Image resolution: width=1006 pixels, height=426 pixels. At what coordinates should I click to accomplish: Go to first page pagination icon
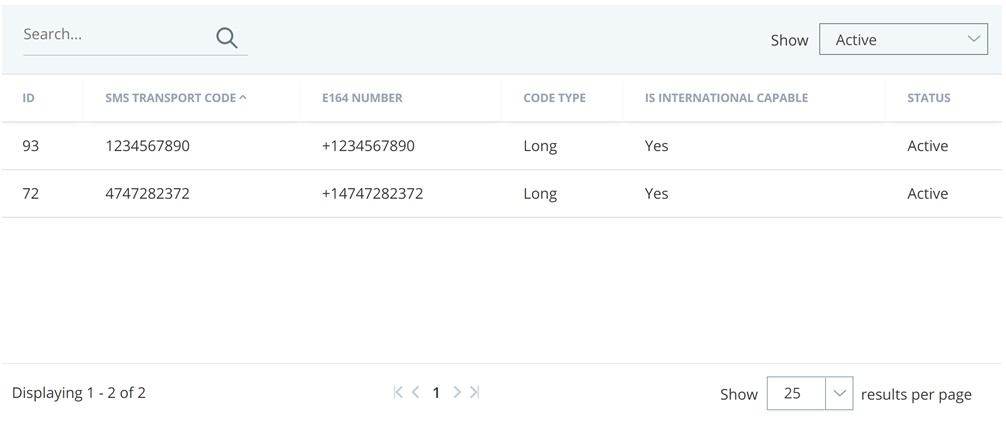point(398,392)
